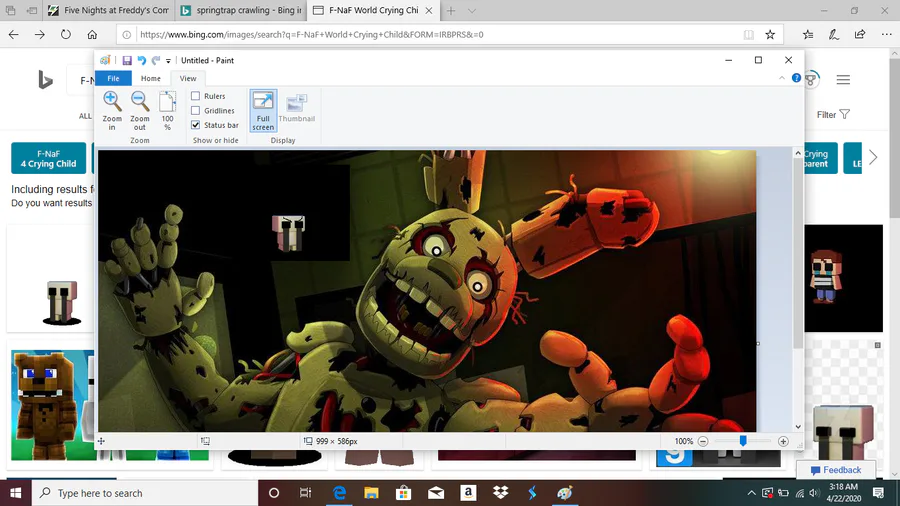Undo the last action in Paint
This screenshot has width=900, height=506.
click(141, 60)
